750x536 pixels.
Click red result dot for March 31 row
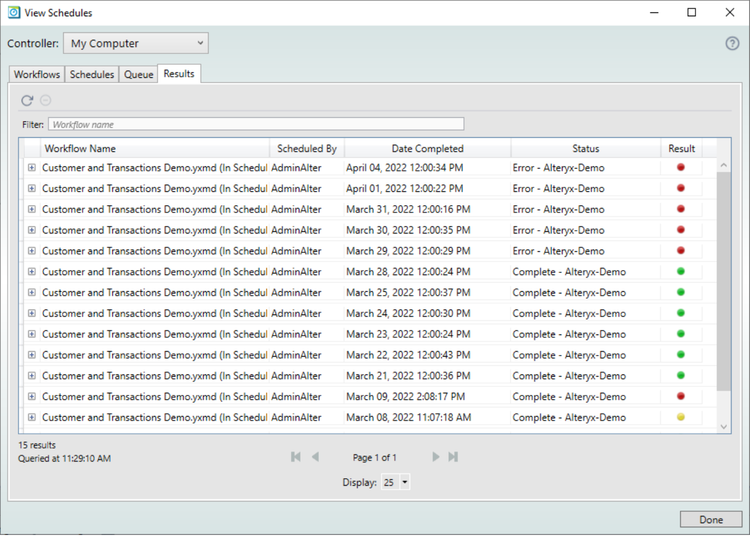click(x=681, y=209)
